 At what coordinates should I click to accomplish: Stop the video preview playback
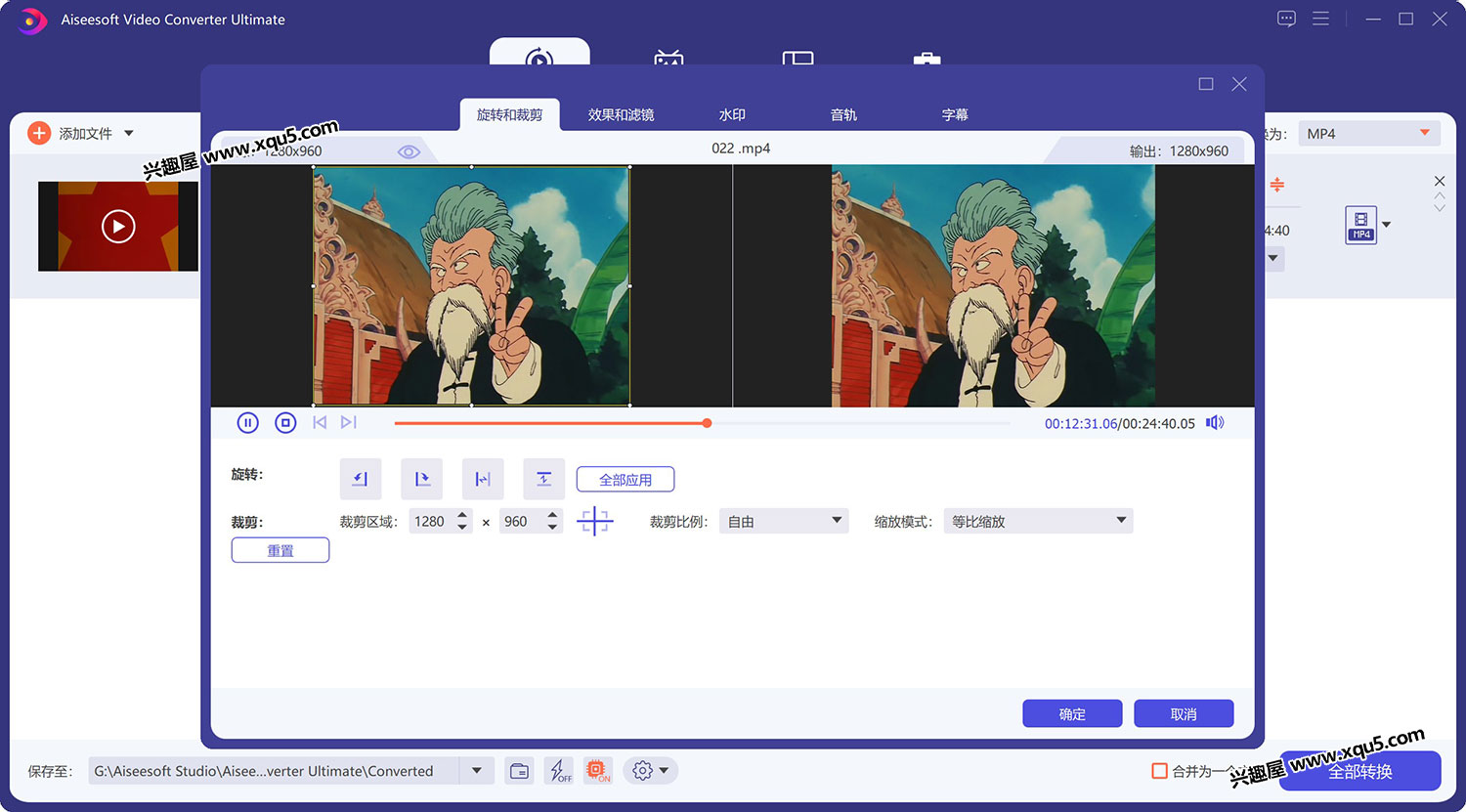(285, 423)
